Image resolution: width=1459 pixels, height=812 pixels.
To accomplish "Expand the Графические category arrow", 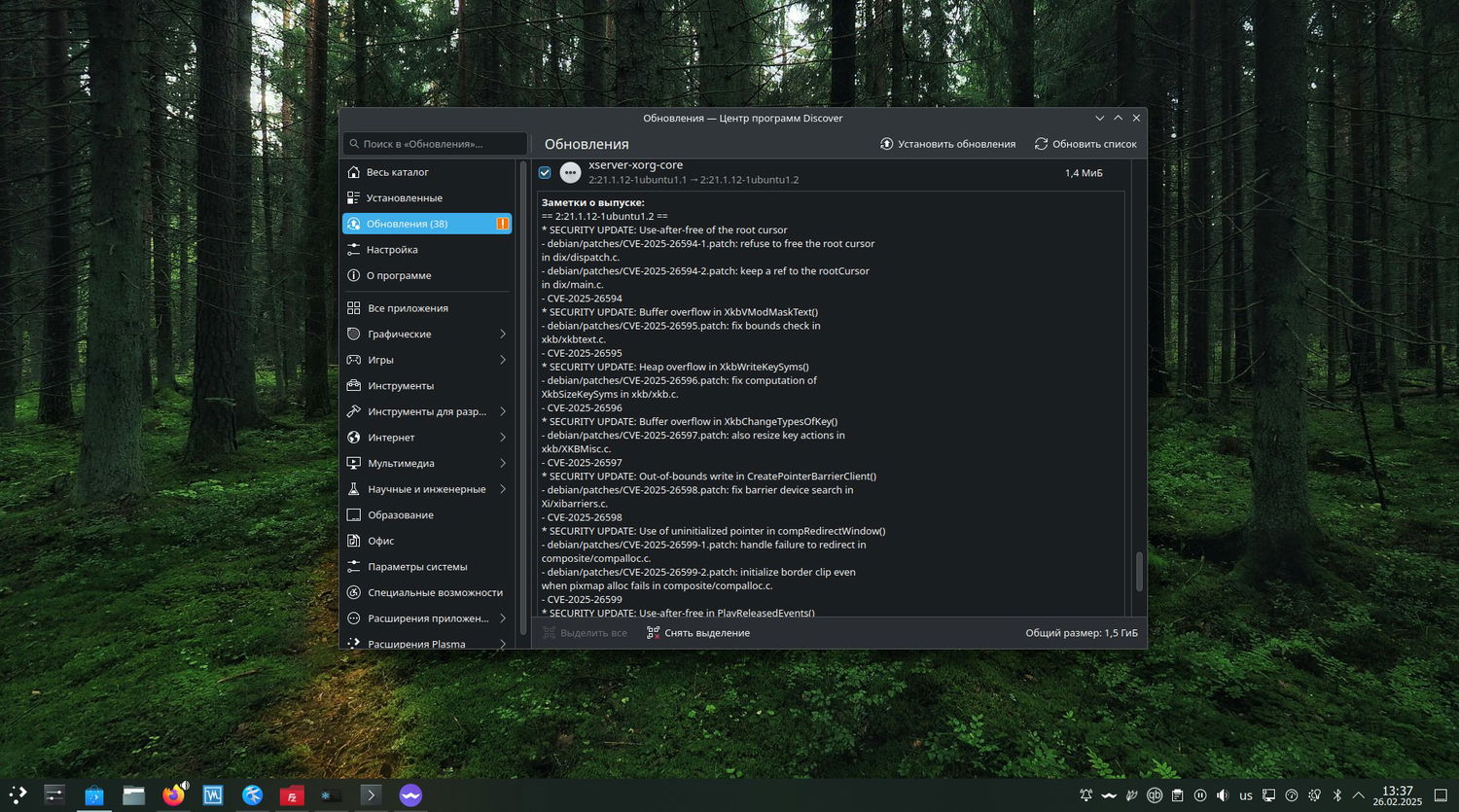I will [x=503, y=335].
